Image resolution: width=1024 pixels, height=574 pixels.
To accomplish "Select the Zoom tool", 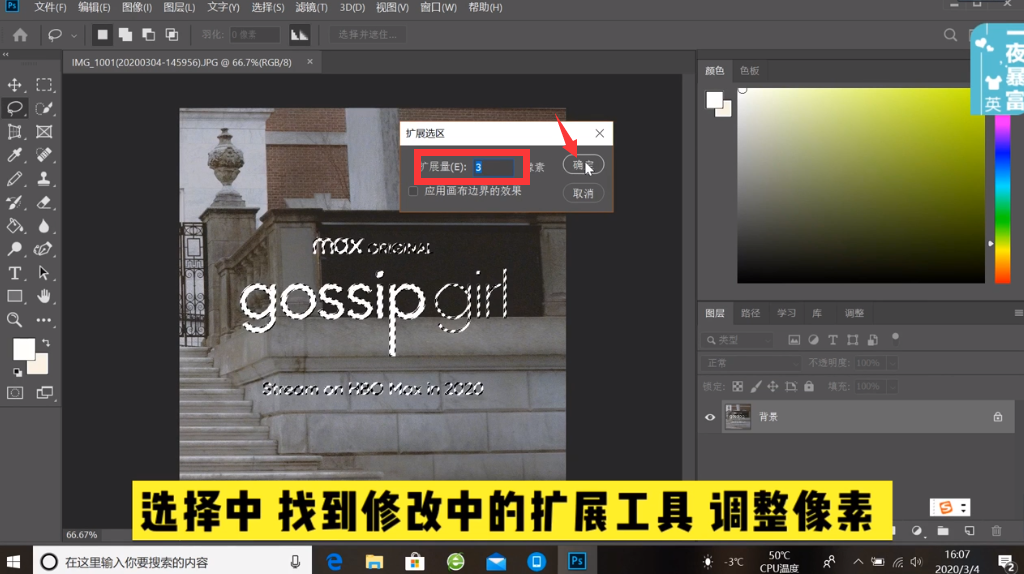I will 14,320.
